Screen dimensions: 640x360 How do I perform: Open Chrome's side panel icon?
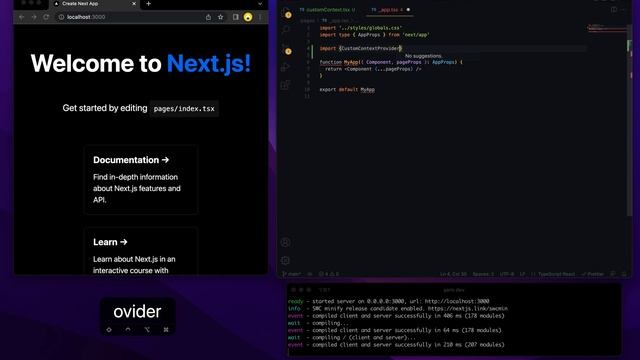pos(236,17)
